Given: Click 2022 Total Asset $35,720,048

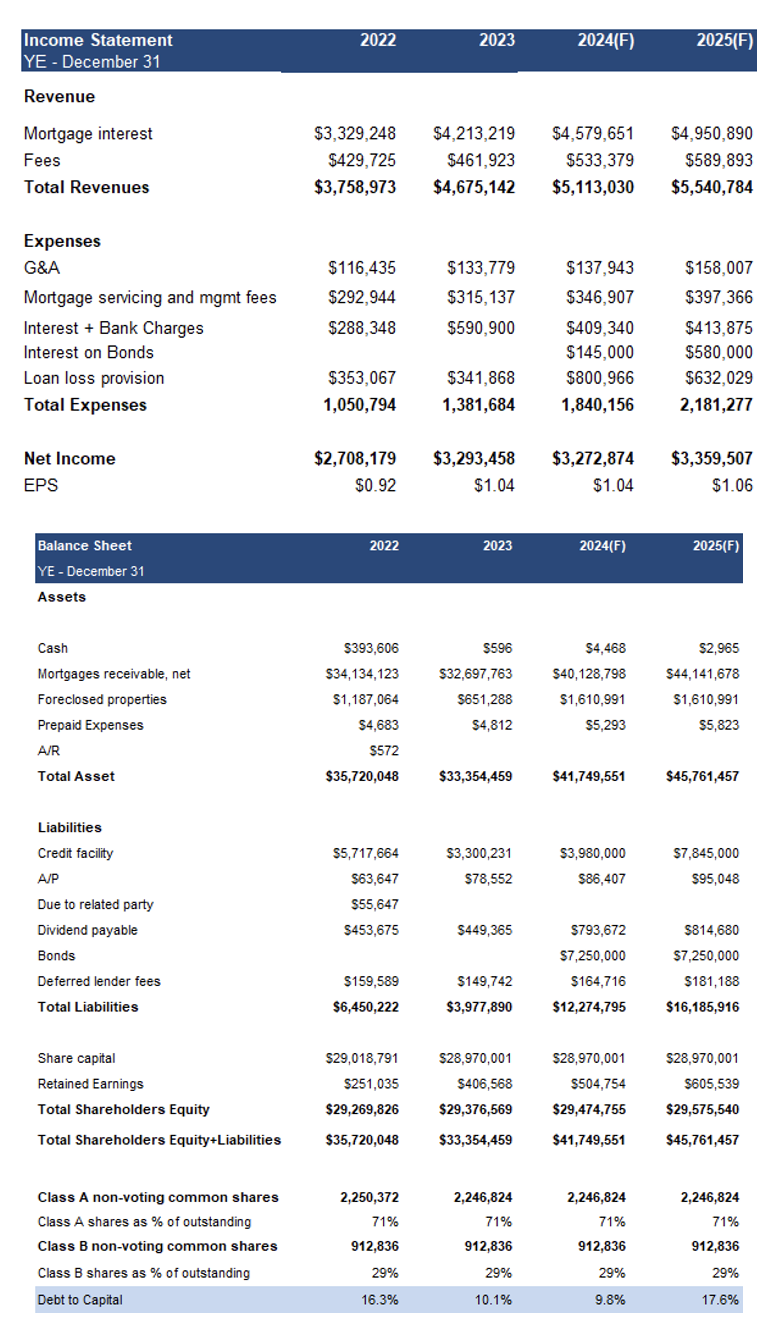Looking at the screenshot, I should 362,777.
